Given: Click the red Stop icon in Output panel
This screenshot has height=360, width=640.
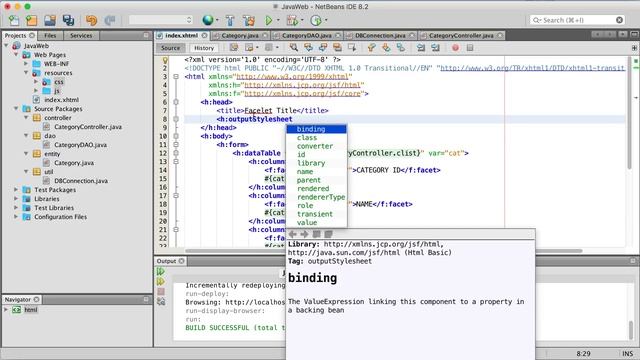Looking at the screenshot, I should [161, 291].
